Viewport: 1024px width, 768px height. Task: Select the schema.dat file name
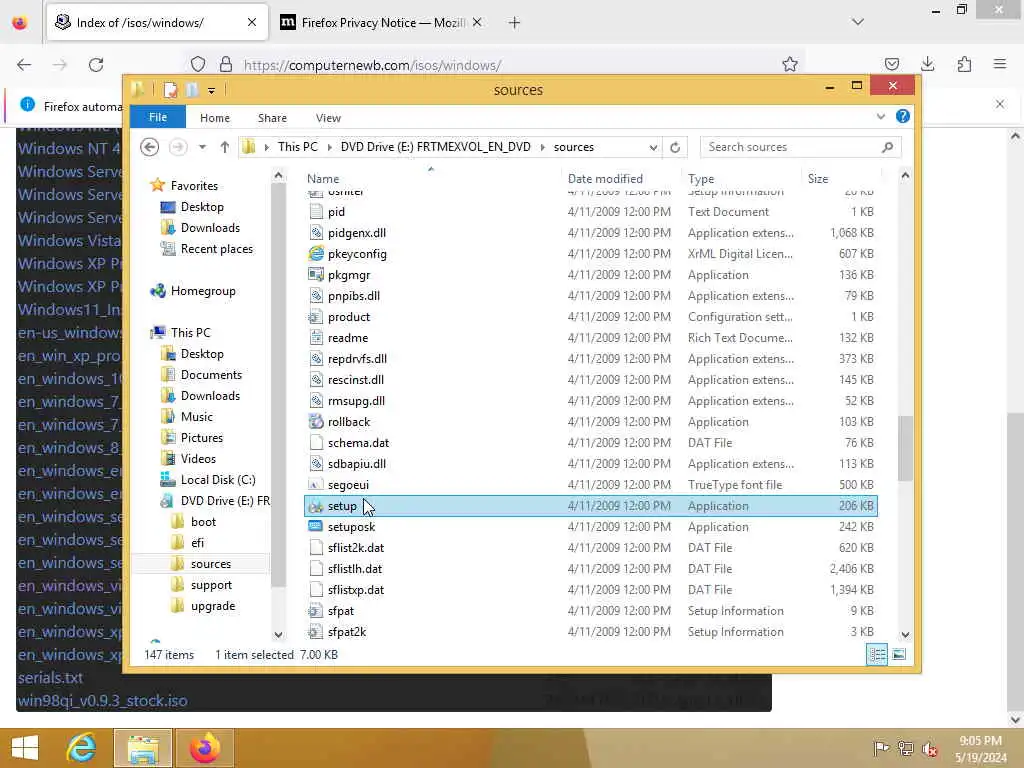358,443
